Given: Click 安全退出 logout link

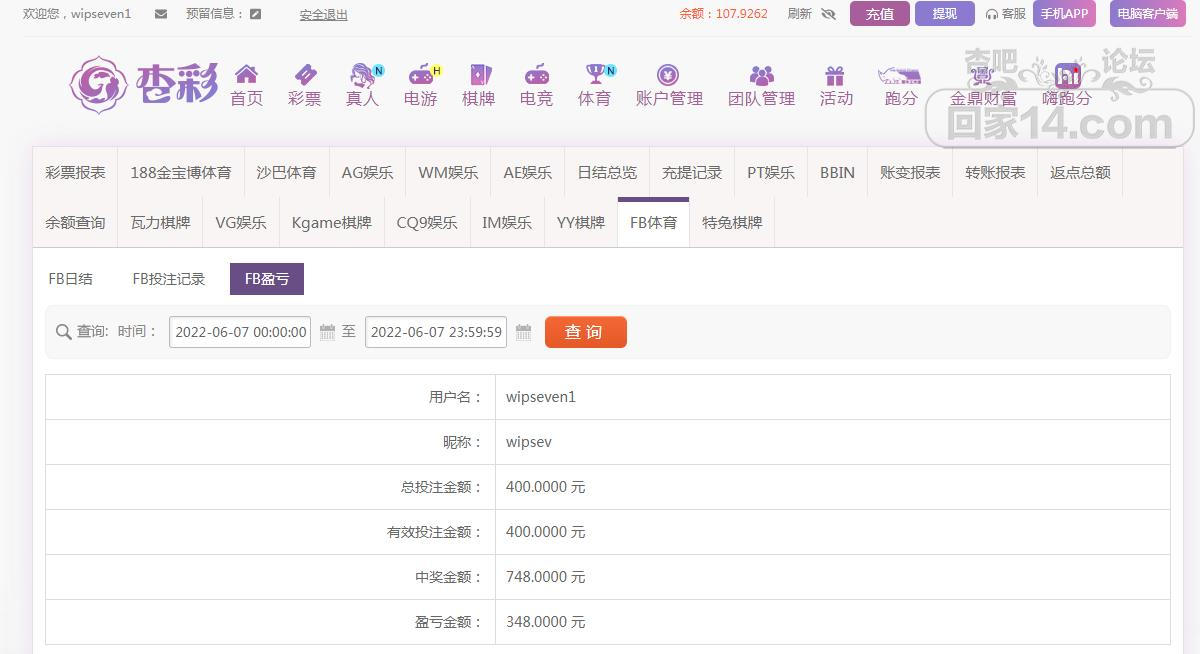Looking at the screenshot, I should tap(324, 15).
